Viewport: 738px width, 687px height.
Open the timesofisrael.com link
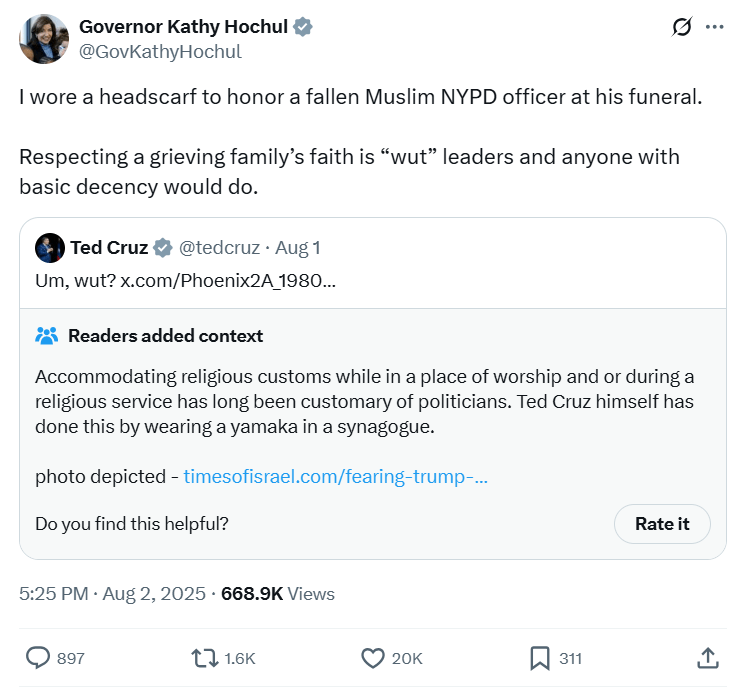tap(335, 476)
